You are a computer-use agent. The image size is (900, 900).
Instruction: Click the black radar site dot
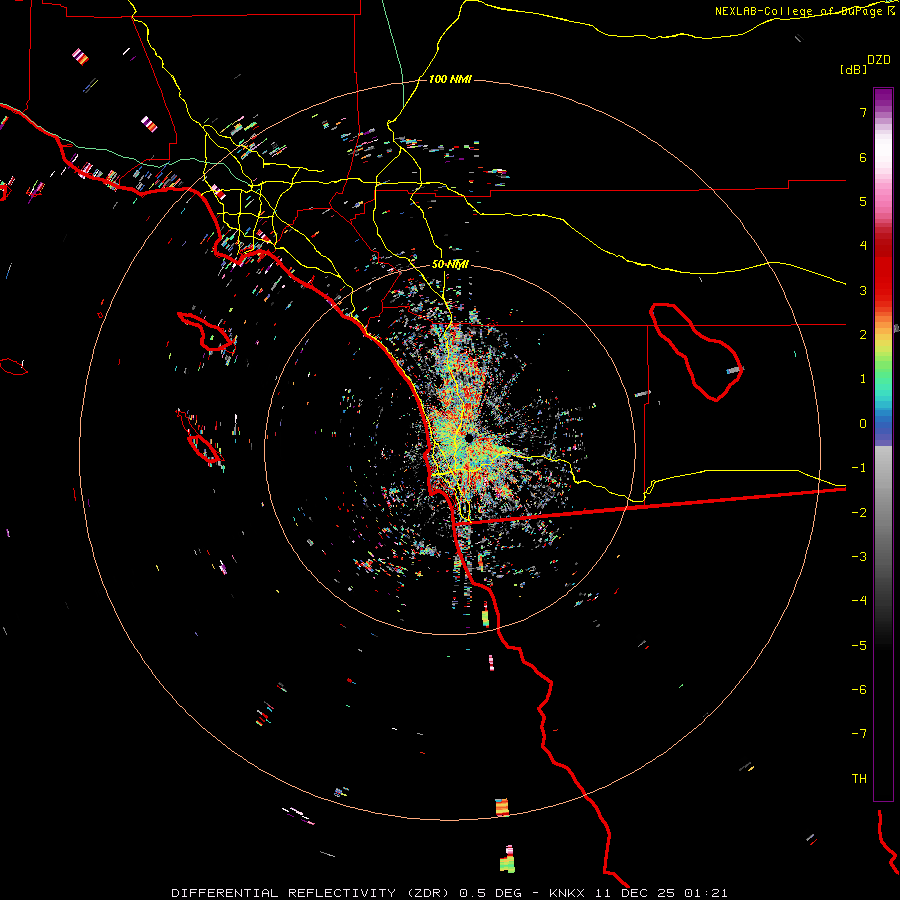469,438
